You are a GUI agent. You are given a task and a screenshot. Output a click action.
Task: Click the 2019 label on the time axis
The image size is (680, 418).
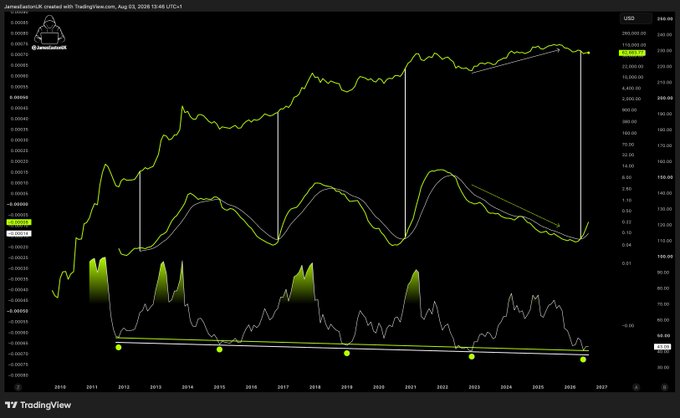(x=347, y=387)
